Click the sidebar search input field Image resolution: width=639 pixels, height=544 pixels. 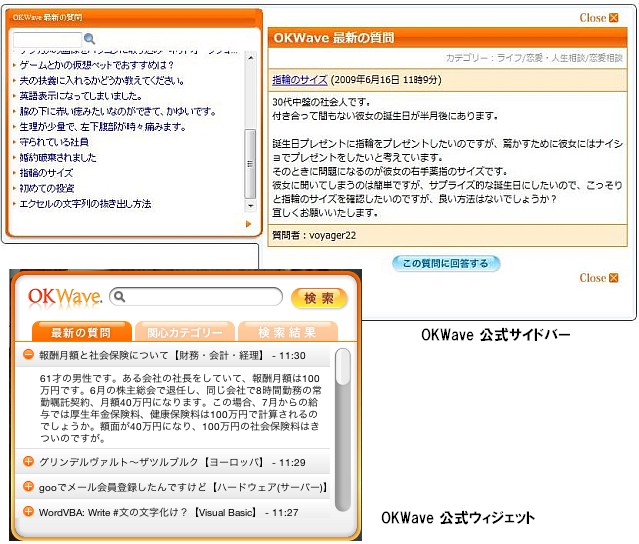tap(47, 40)
